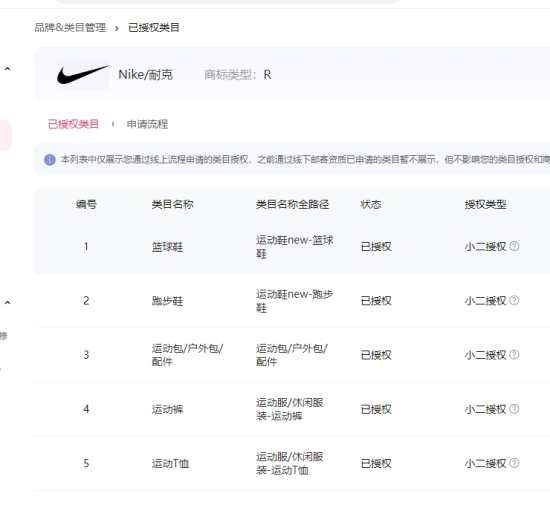Switch to the 申请流程 tab
This screenshot has height=505, width=550.
pos(147,124)
